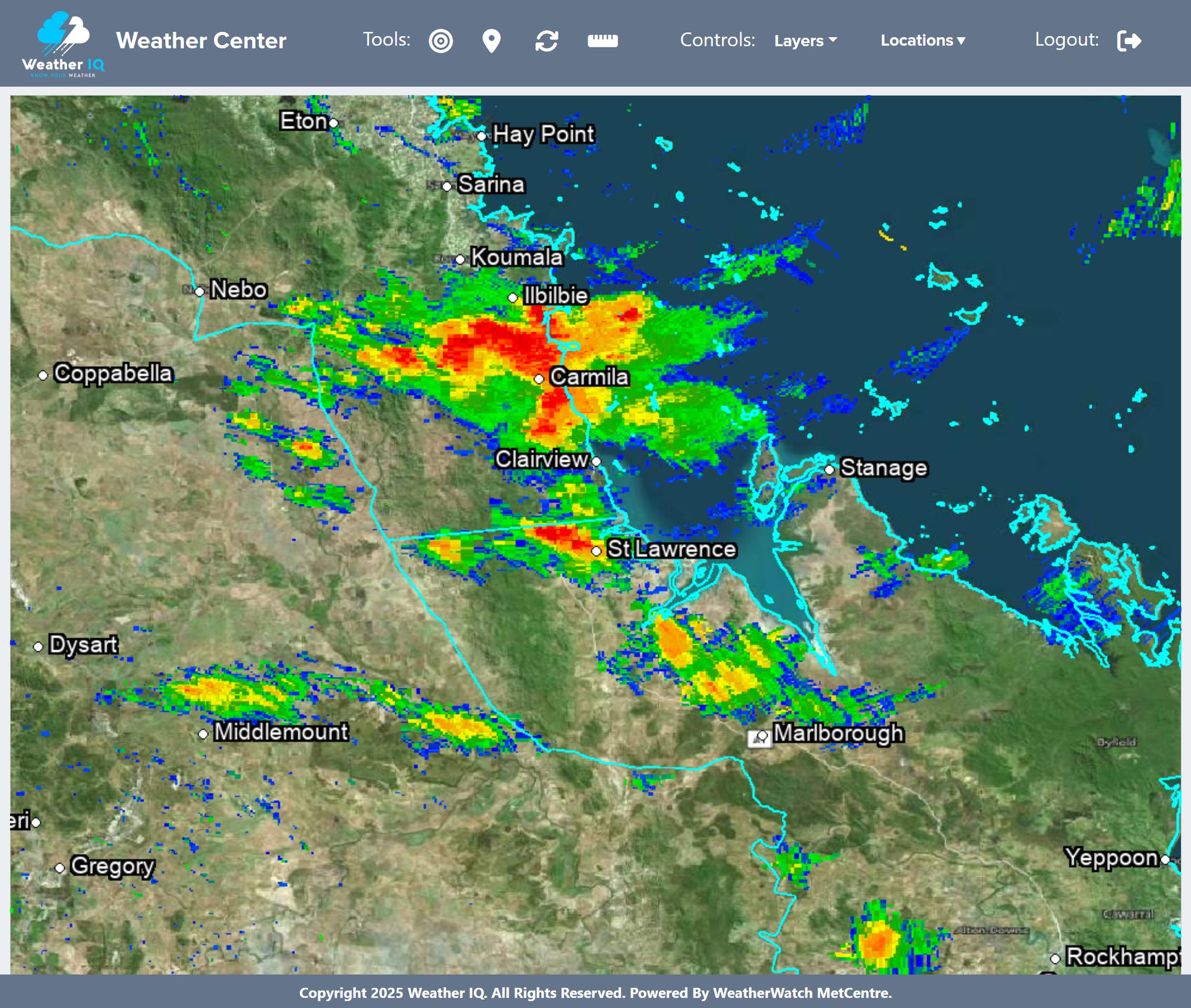Click the Yeppoon town label
The height and width of the screenshot is (1008, 1191).
[1112, 858]
